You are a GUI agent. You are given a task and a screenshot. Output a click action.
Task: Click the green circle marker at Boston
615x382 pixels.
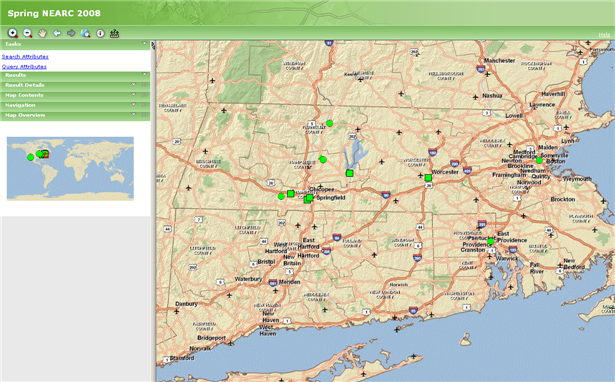pos(539,160)
